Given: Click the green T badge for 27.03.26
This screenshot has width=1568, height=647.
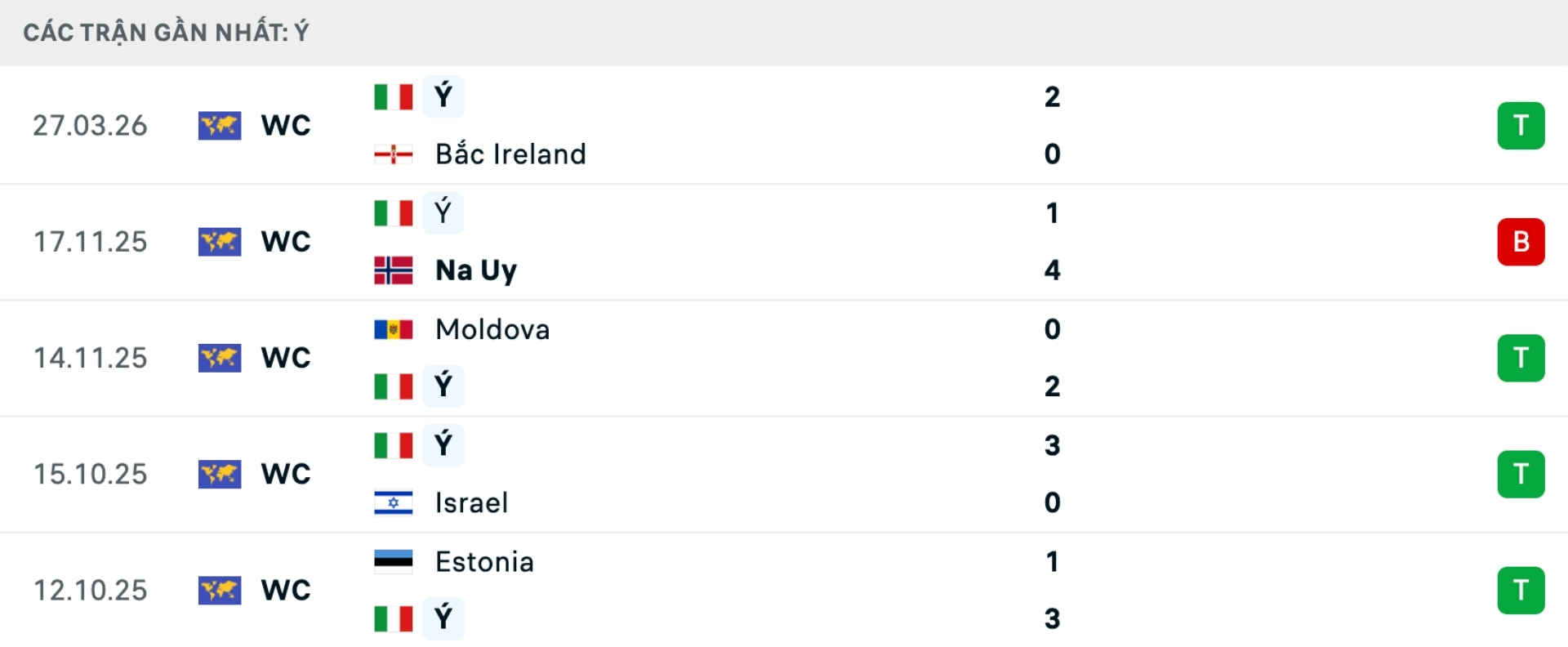Looking at the screenshot, I should [x=1521, y=126].
